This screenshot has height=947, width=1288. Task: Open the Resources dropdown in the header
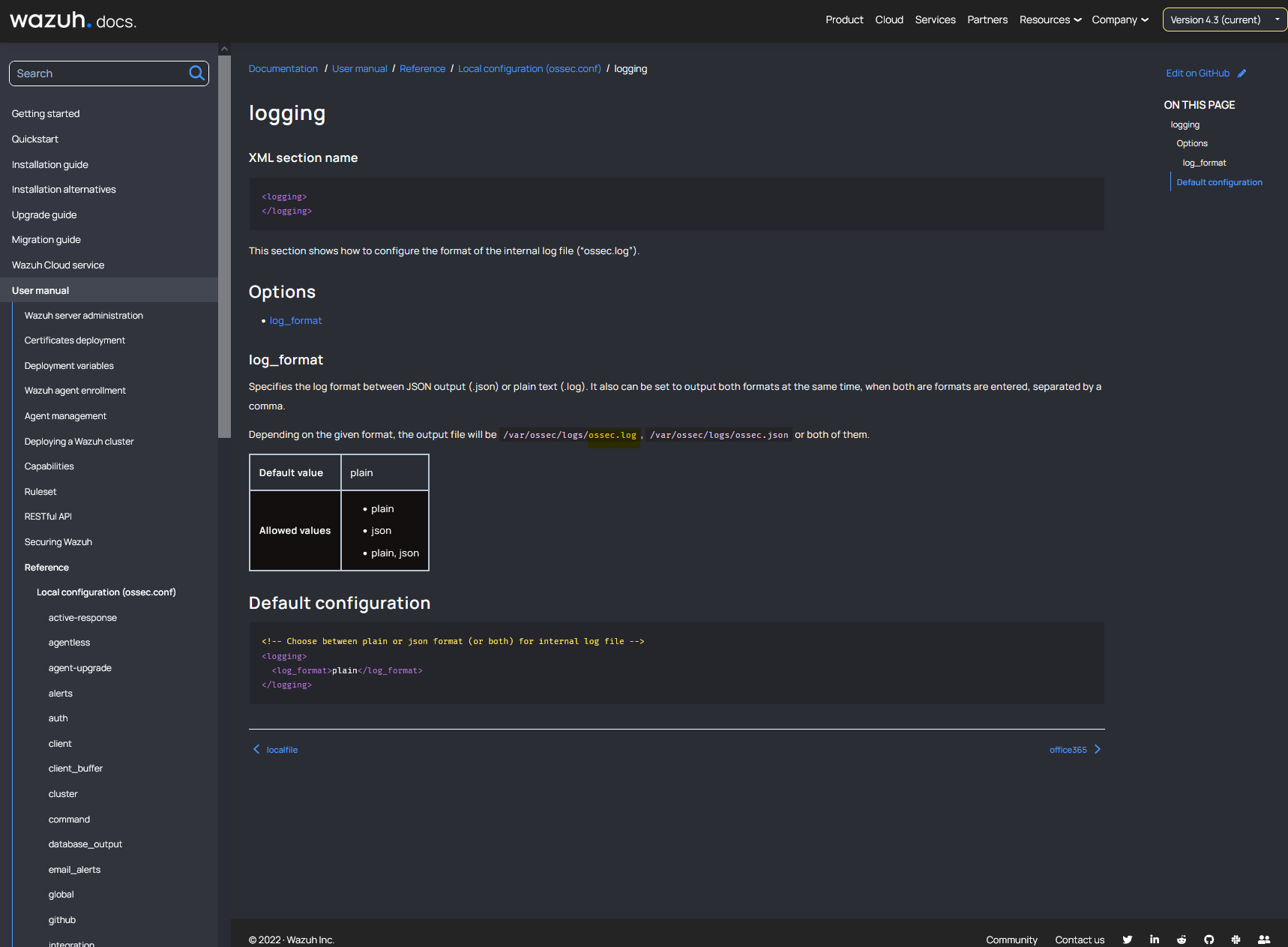click(x=1049, y=19)
